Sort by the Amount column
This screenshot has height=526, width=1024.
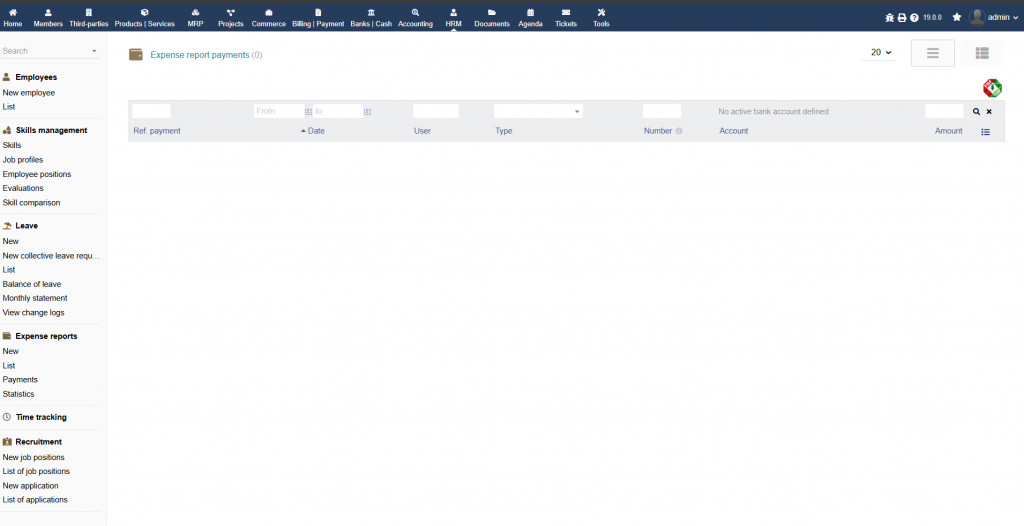pos(948,131)
